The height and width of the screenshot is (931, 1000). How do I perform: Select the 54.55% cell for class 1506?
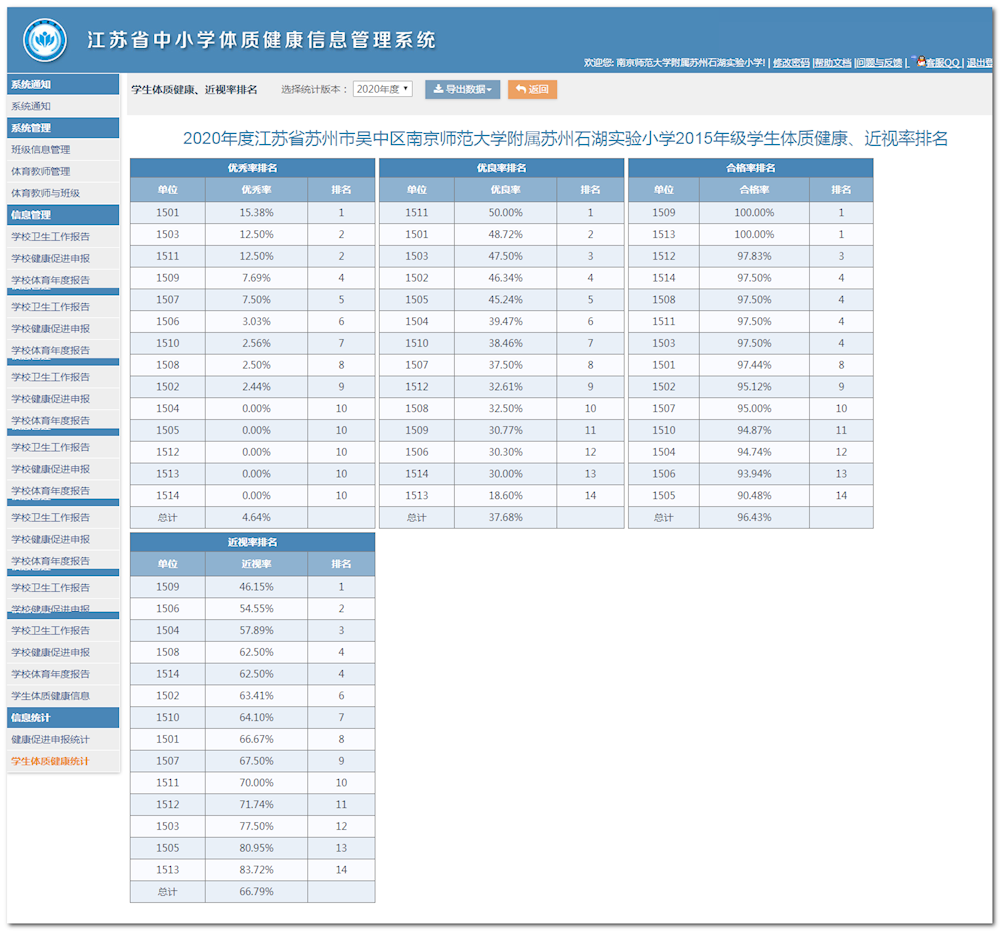(x=256, y=608)
